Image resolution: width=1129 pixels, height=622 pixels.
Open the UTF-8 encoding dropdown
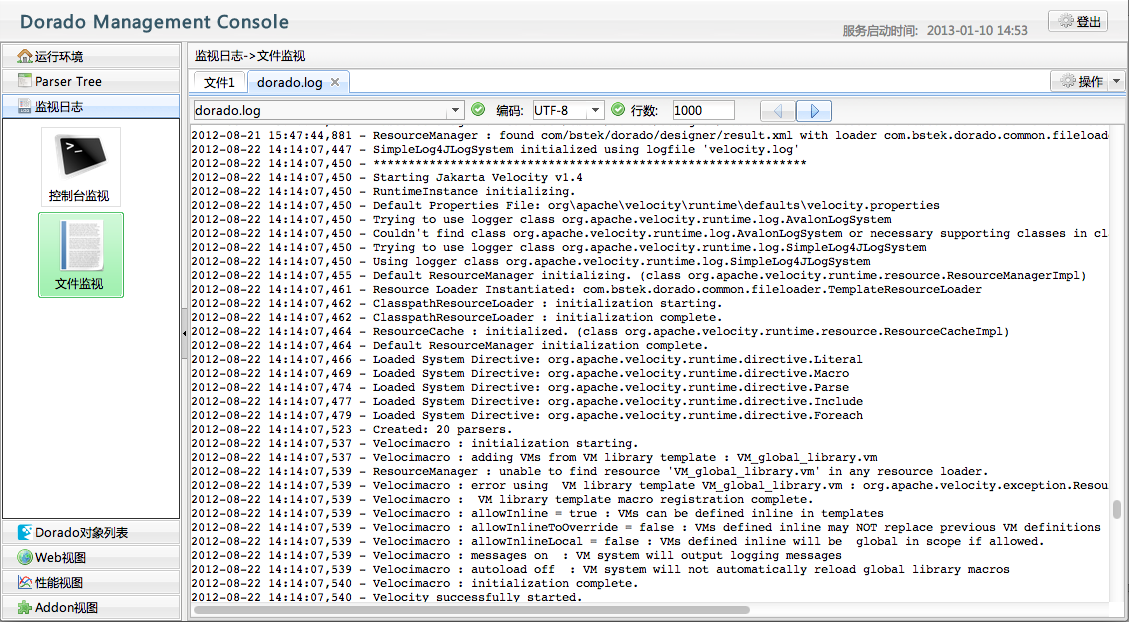[x=596, y=111]
